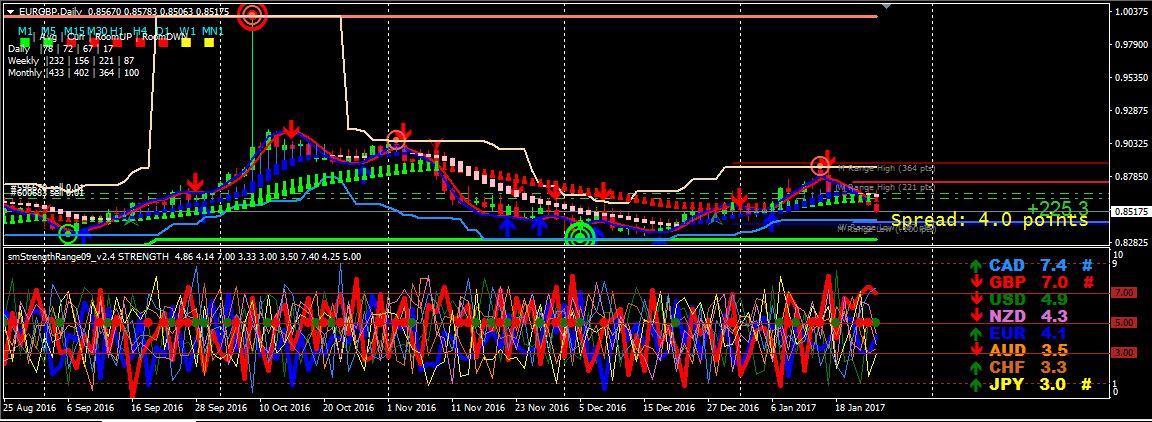The width and height of the screenshot is (1152, 422).
Task: Click the '5 Dec 2016' date on time axis
Action: click(602, 407)
